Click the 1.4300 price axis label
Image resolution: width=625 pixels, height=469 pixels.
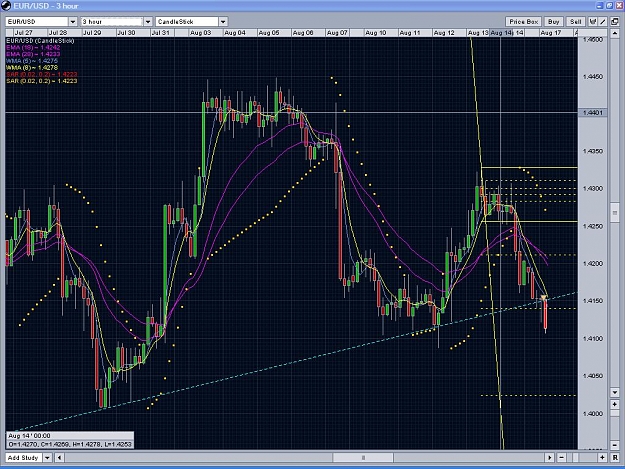[x=593, y=188]
